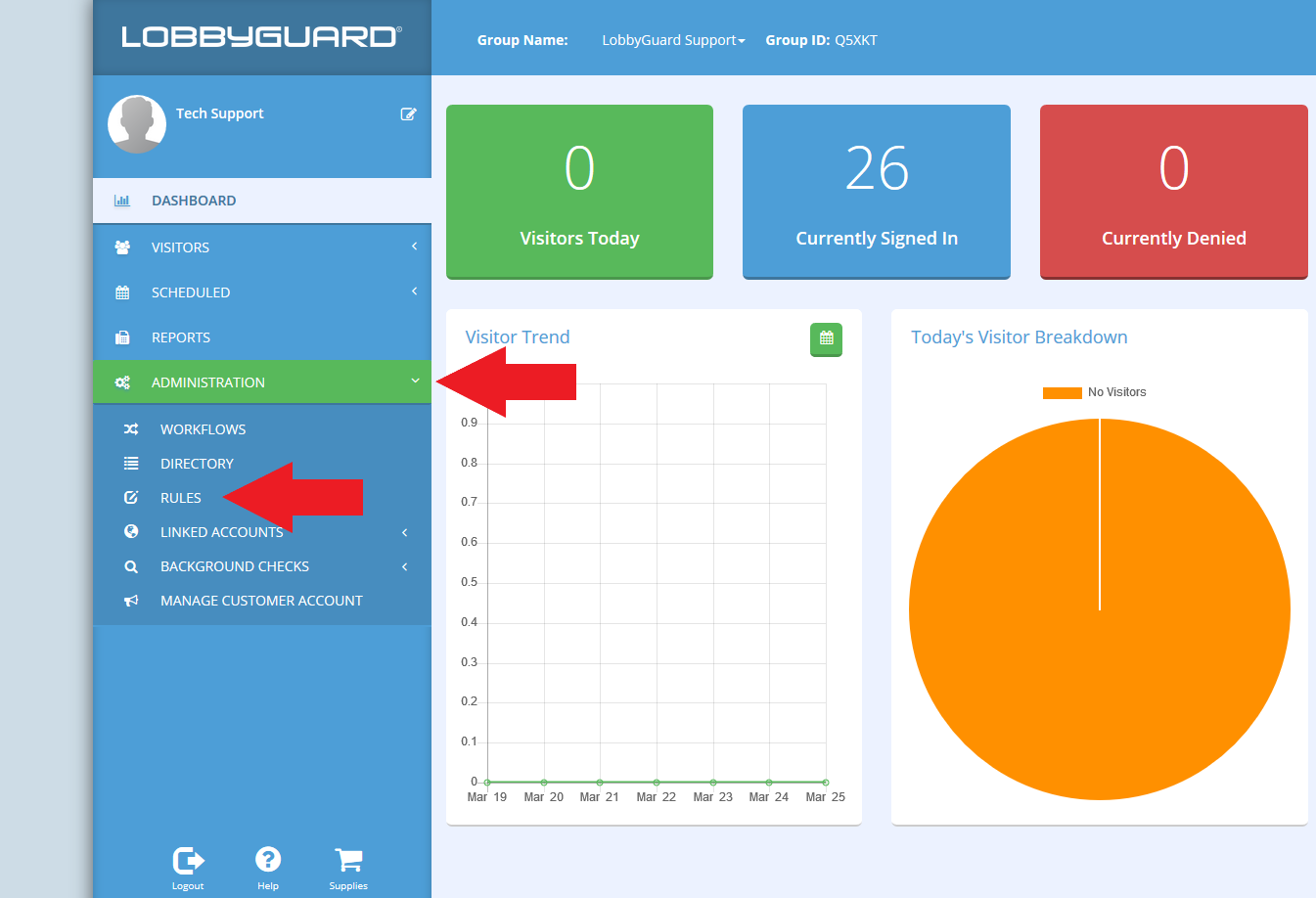Viewport: 1316px width, 898px height.
Task: Collapse the Administration chevron
Action: pos(415,382)
